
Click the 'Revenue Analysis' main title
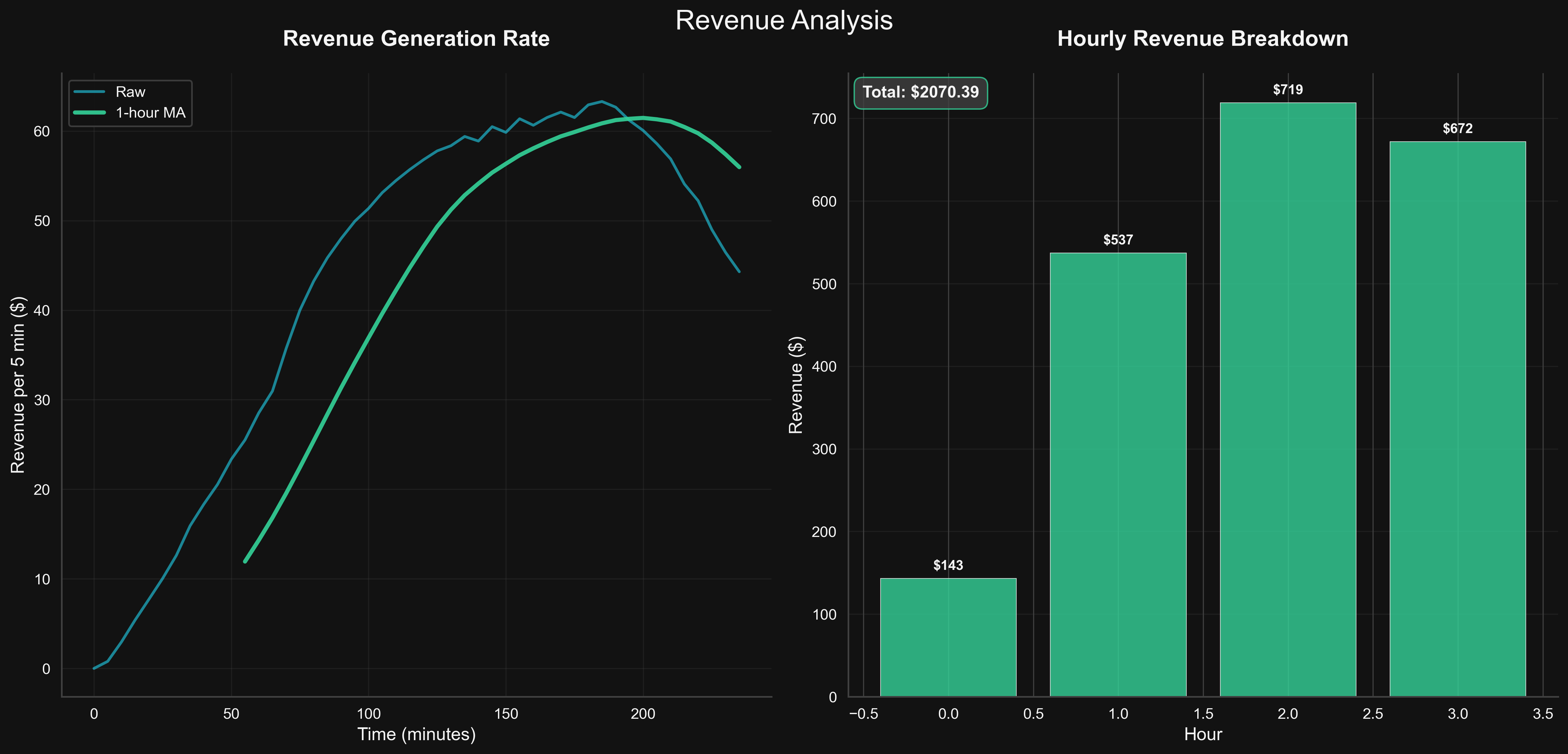[784, 21]
